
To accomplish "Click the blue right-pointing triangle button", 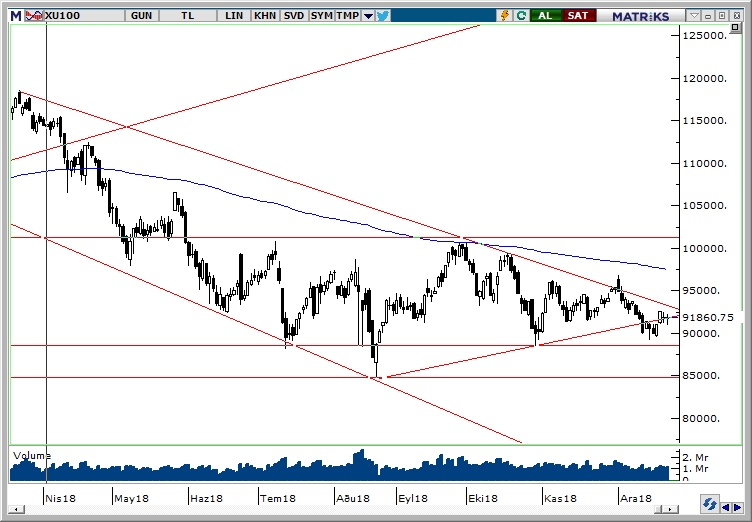I will [737, 507].
